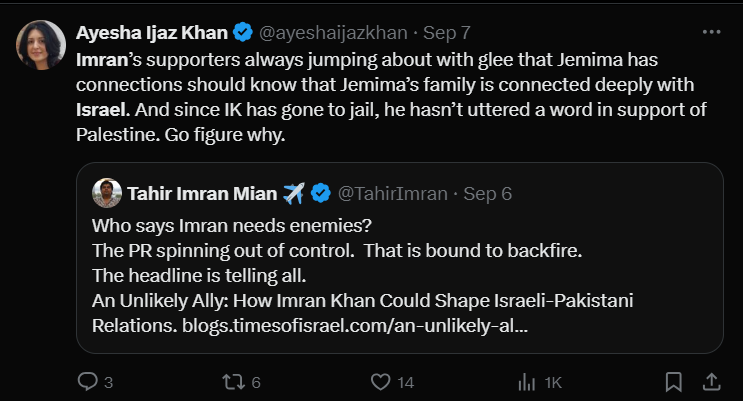Image resolution: width=743 pixels, height=401 pixels.
Task: Bookmark this tweet
Action: click(675, 381)
